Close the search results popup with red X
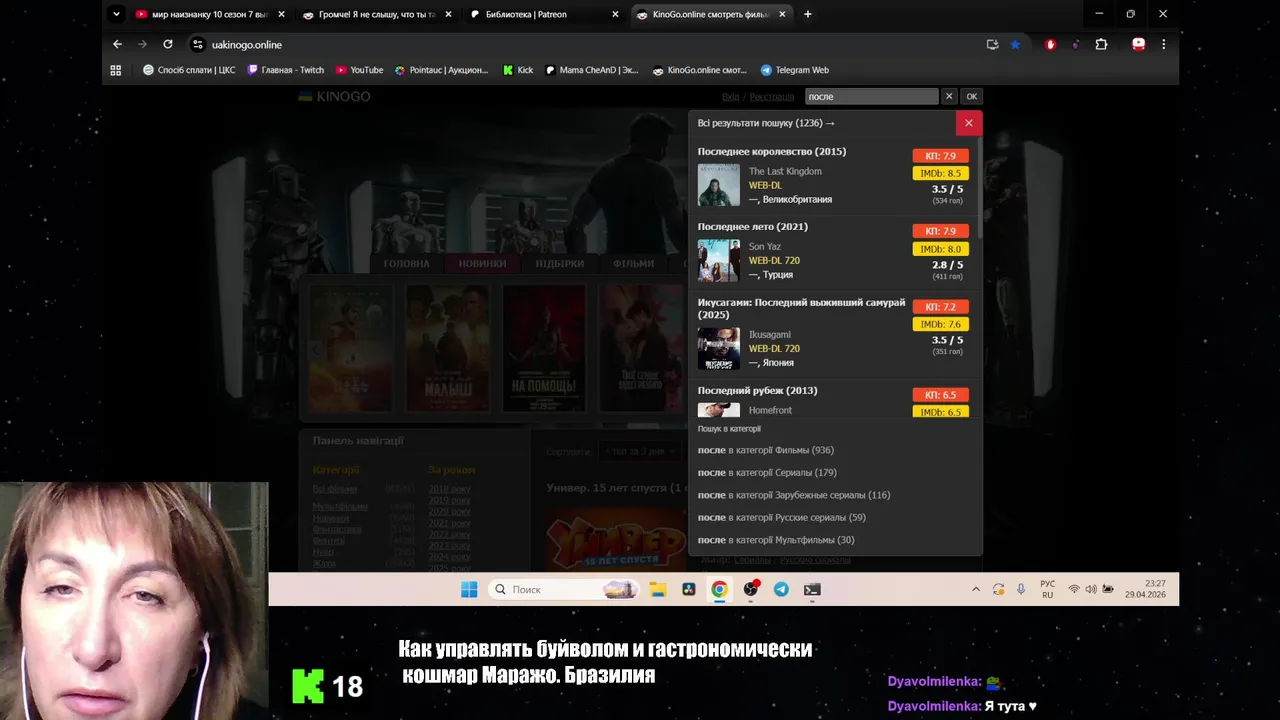The width and height of the screenshot is (1280, 720). tap(968, 123)
